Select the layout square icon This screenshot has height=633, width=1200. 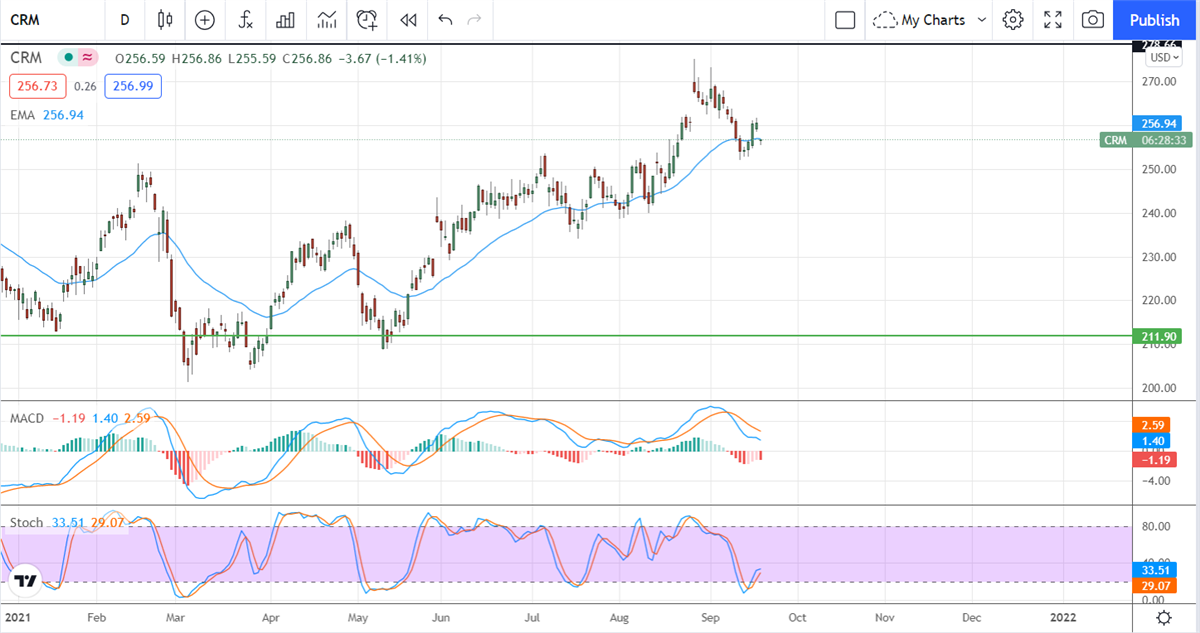(x=845, y=20)
